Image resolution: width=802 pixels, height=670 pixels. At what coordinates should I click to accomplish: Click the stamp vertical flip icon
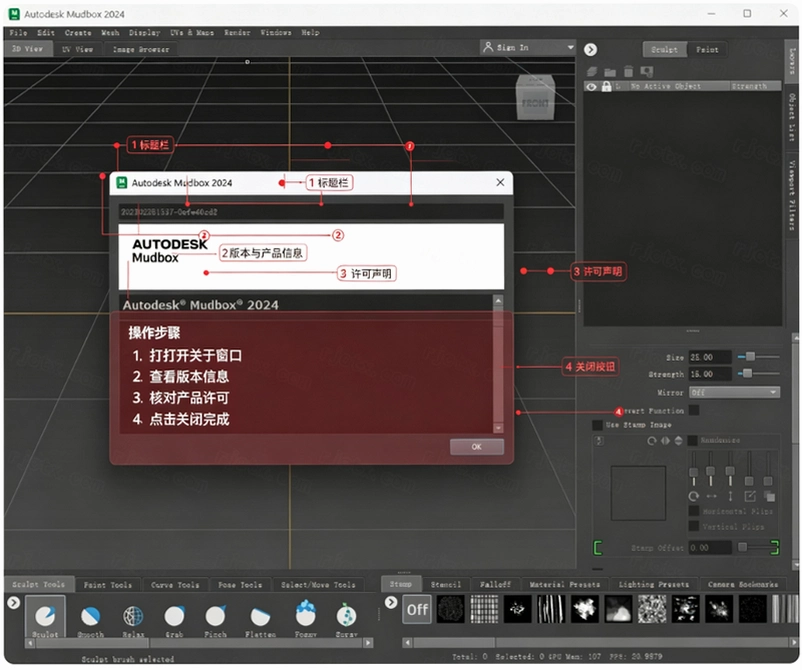tap(679, 441)
